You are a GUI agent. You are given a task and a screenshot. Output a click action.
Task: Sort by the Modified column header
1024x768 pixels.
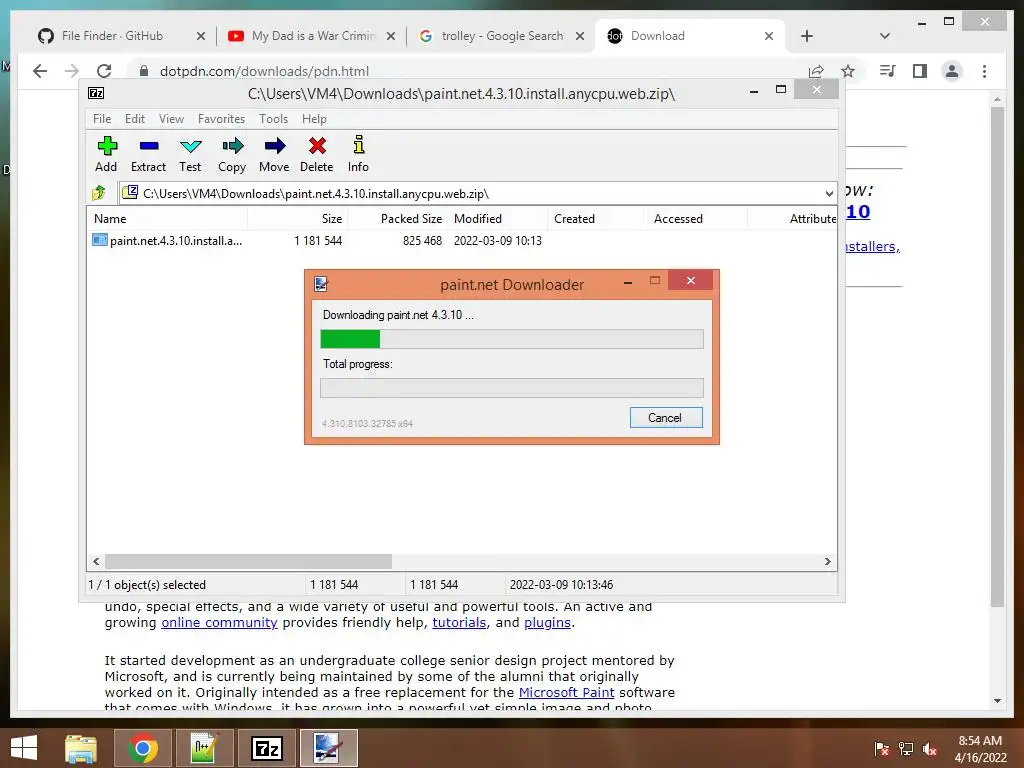[498, 219]
